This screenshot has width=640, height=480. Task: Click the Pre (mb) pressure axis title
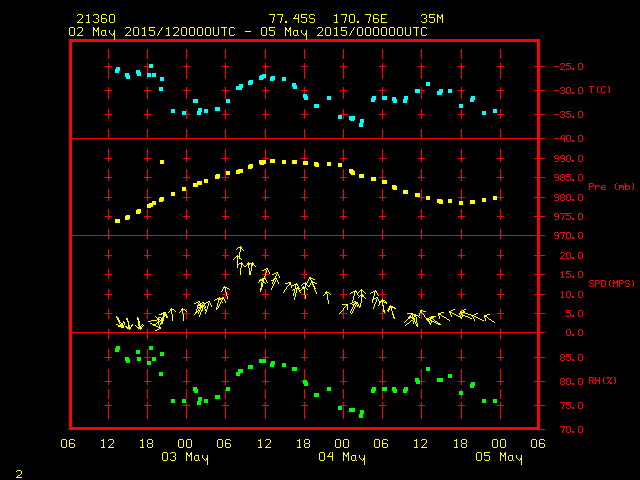click(x=611, y=187)
